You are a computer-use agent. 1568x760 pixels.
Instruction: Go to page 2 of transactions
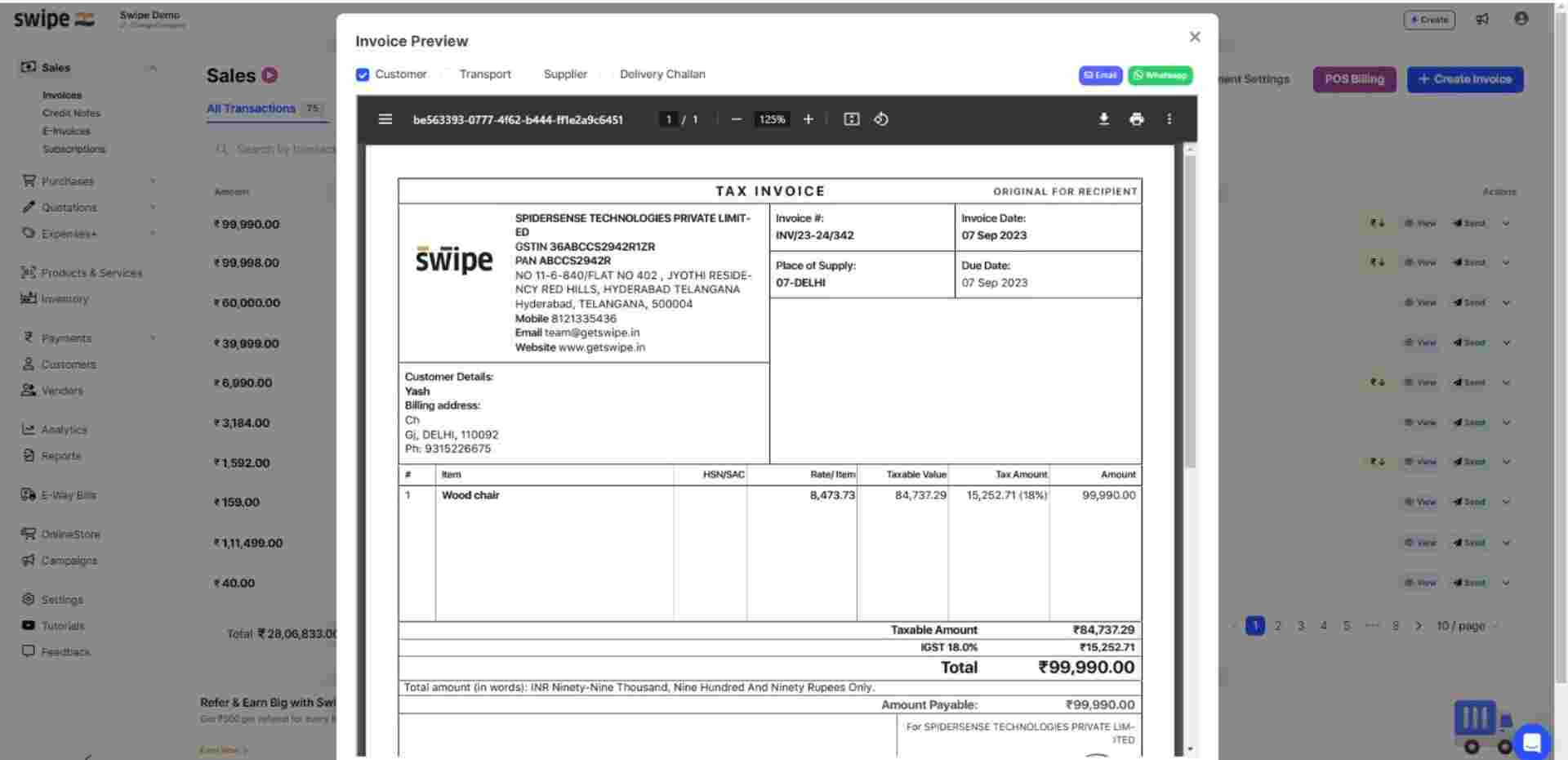coord(1278,626)
